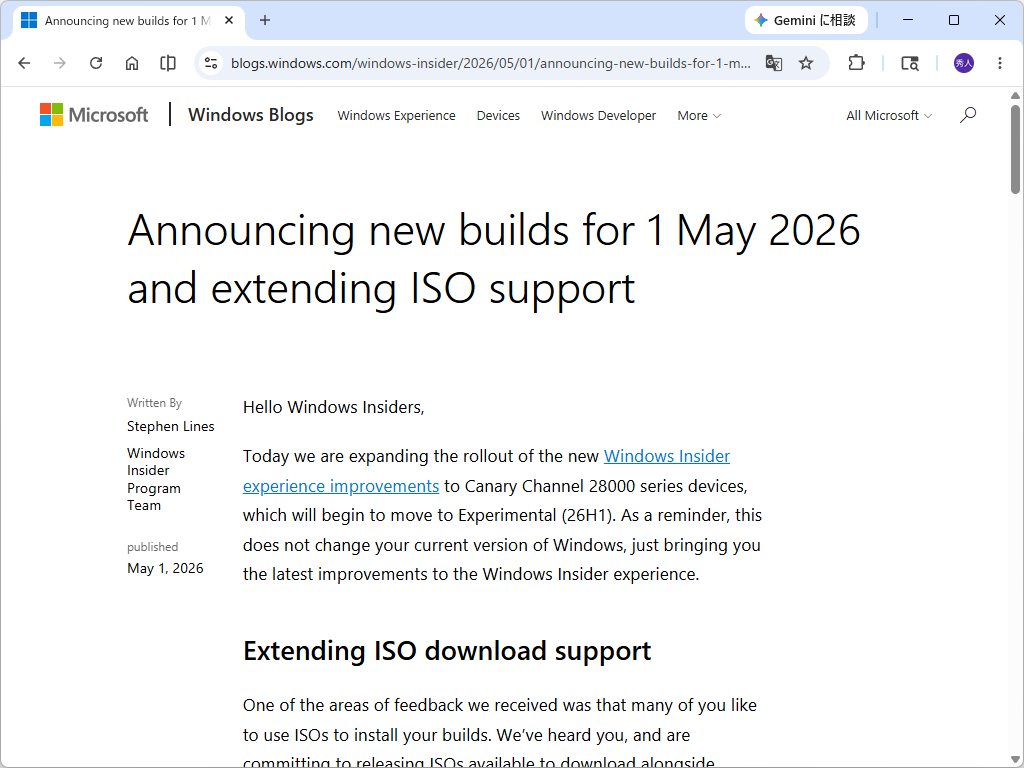Open the user profile avatar

coord(964,63)
